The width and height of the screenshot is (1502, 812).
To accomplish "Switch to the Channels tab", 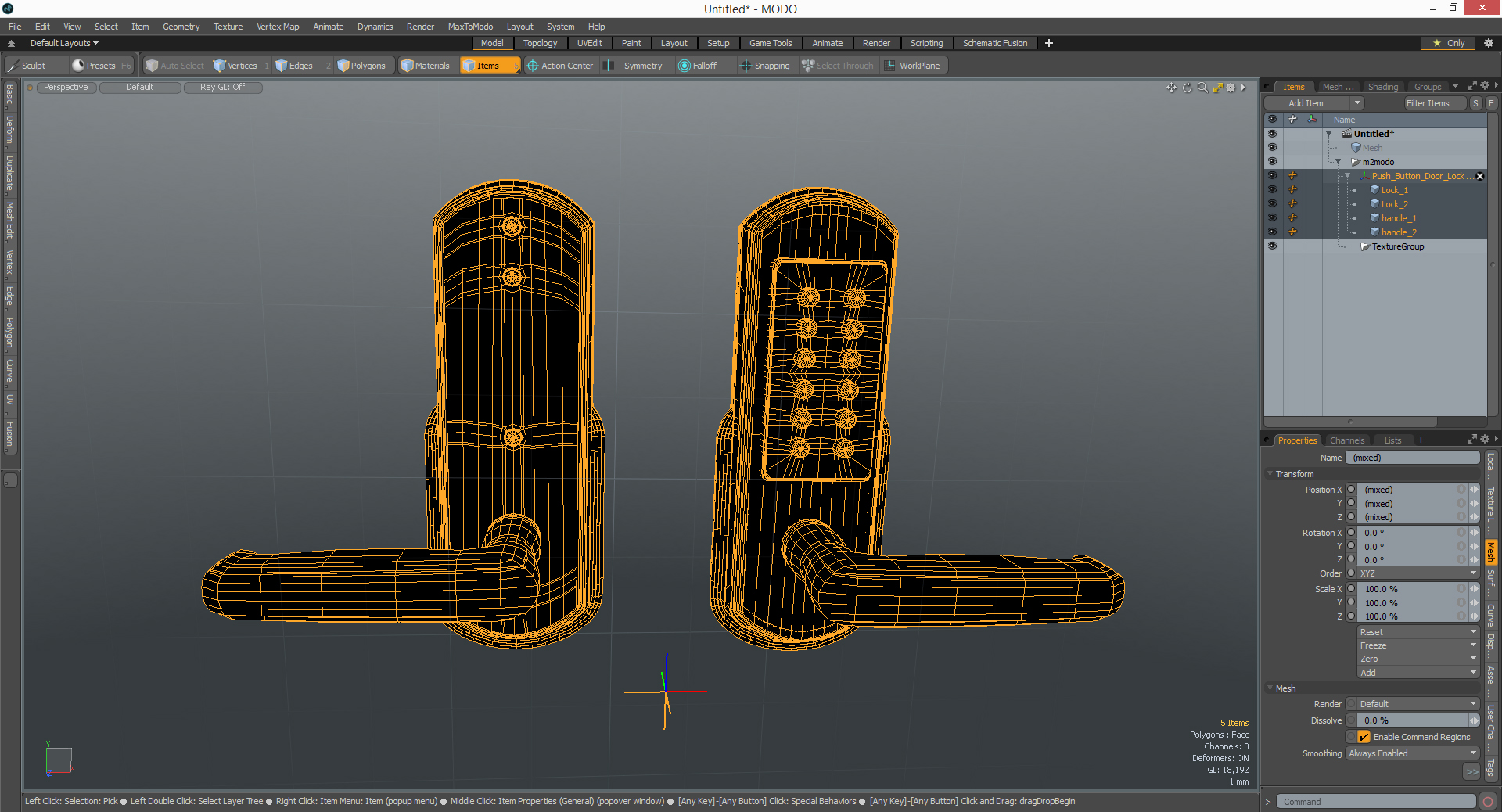I will [x=1346, y=440].
